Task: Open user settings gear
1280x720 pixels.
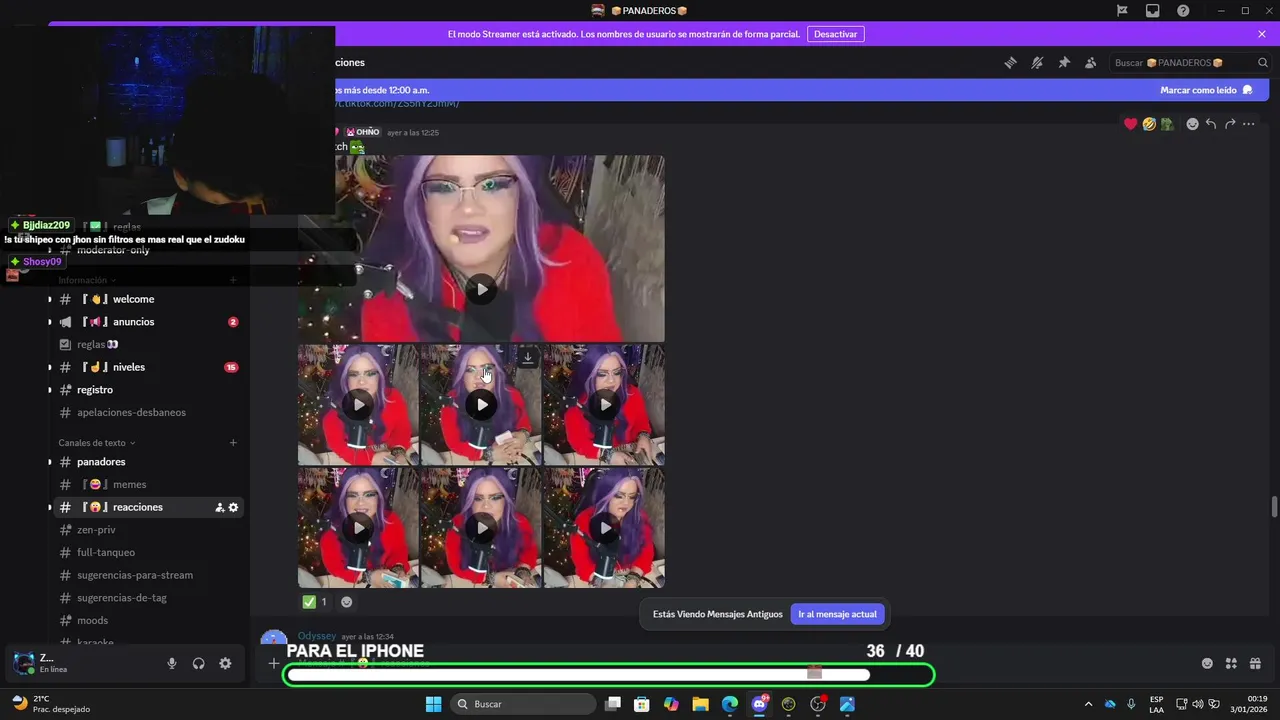Action: point(225,663)
